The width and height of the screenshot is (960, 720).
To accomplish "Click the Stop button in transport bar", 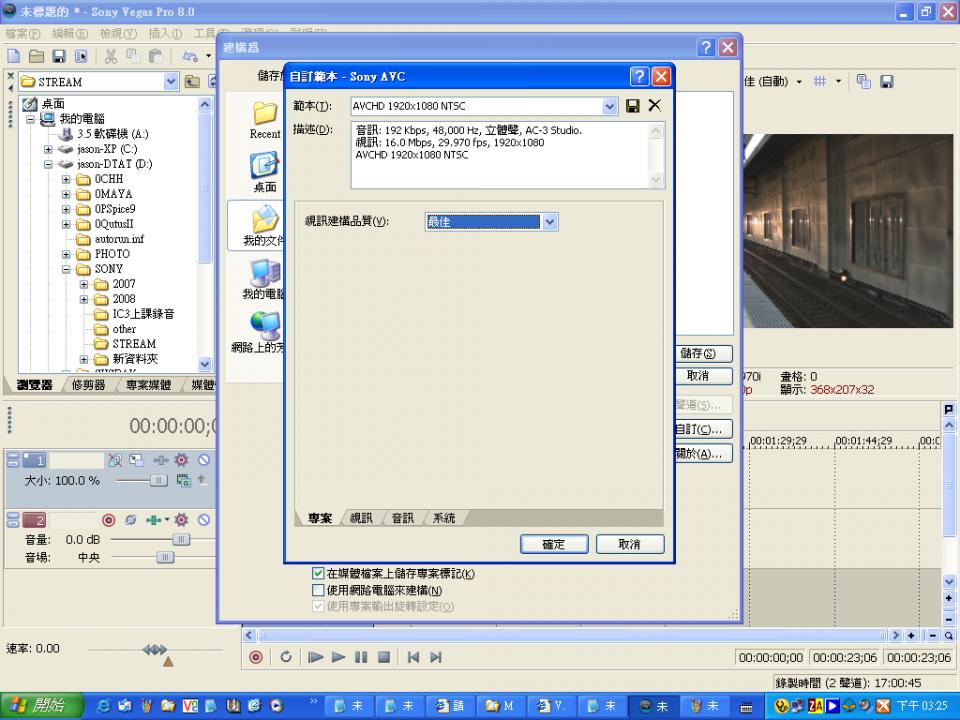I will point(384,657).
